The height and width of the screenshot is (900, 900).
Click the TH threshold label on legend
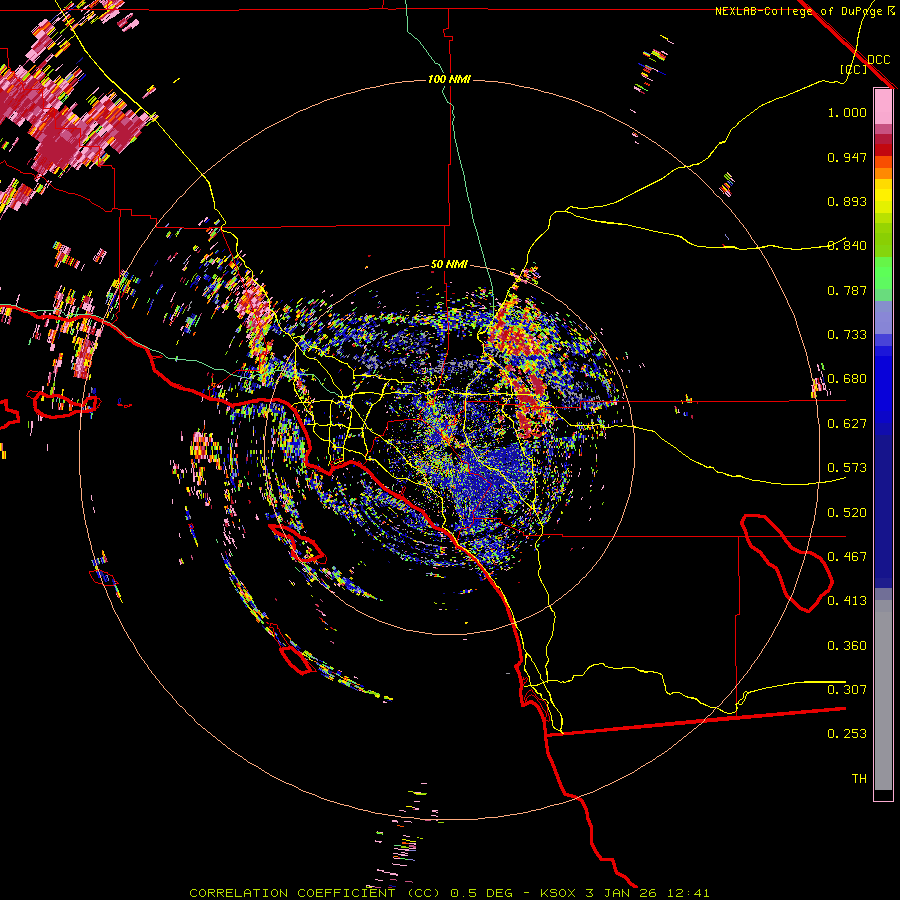pyautogui.click(x=859, y=779)
